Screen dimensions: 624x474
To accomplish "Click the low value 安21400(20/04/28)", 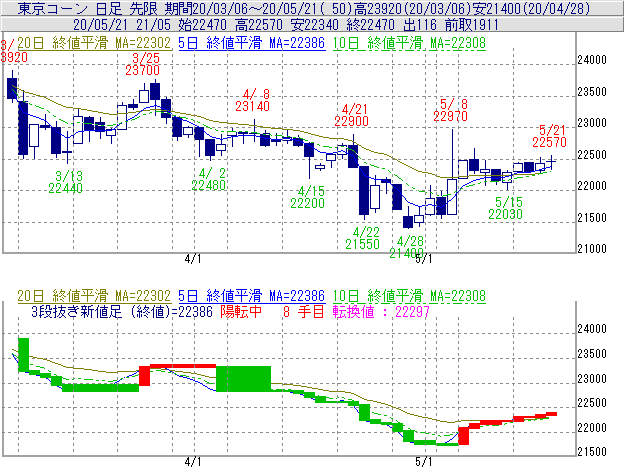I will pyautogui.click(x=532, y=8).
